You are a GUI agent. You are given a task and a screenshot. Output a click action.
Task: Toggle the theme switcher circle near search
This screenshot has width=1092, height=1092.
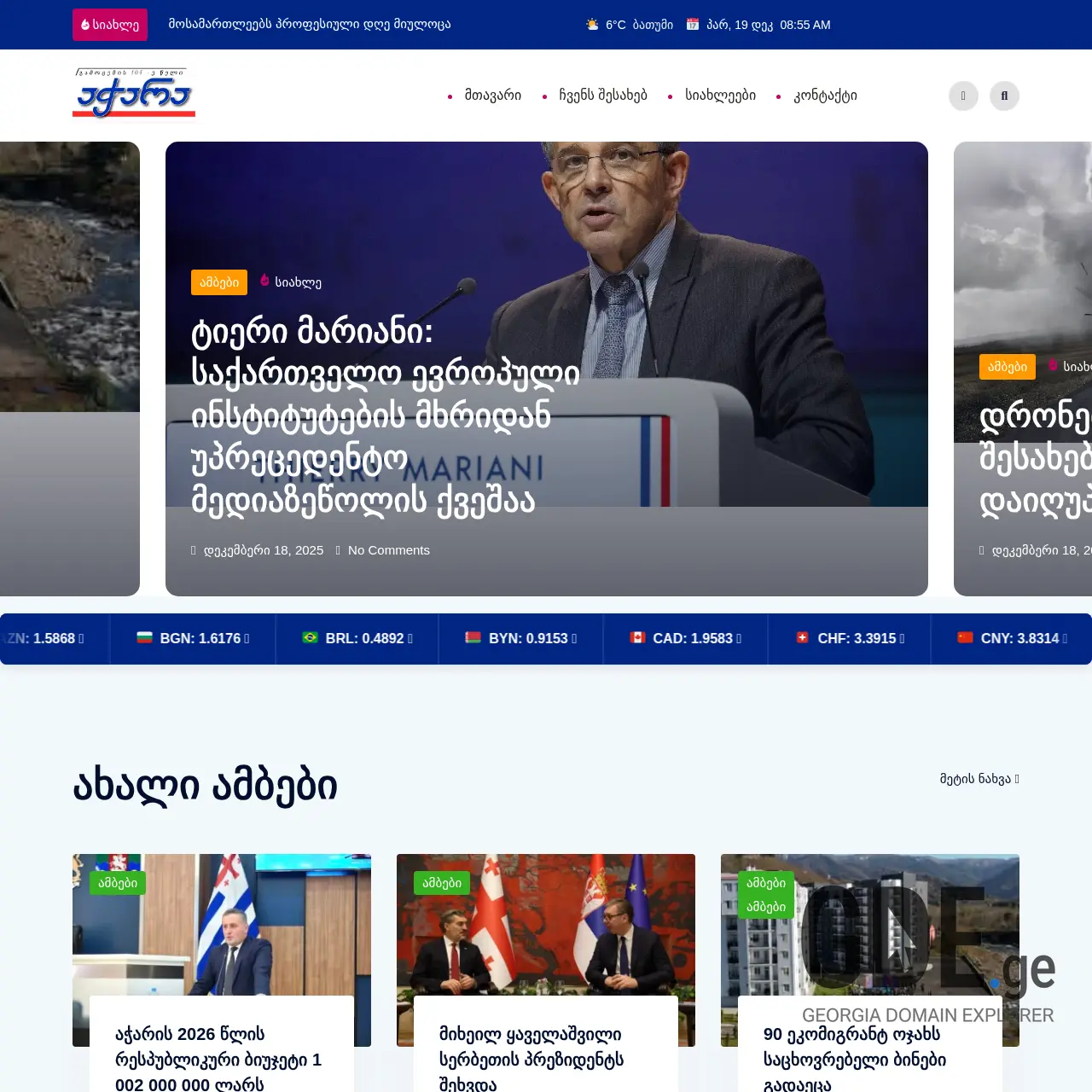click(x=963, y=96)
